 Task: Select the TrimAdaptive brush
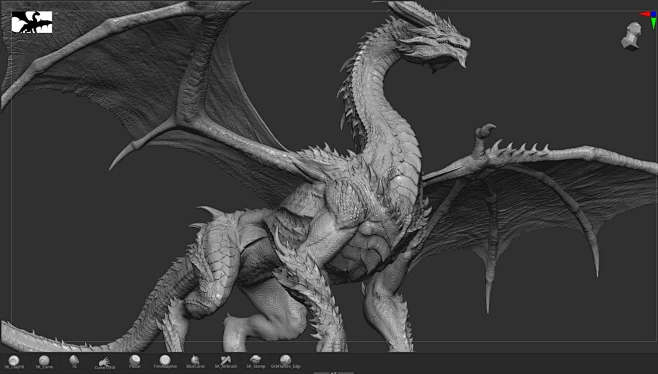(165, 361)
